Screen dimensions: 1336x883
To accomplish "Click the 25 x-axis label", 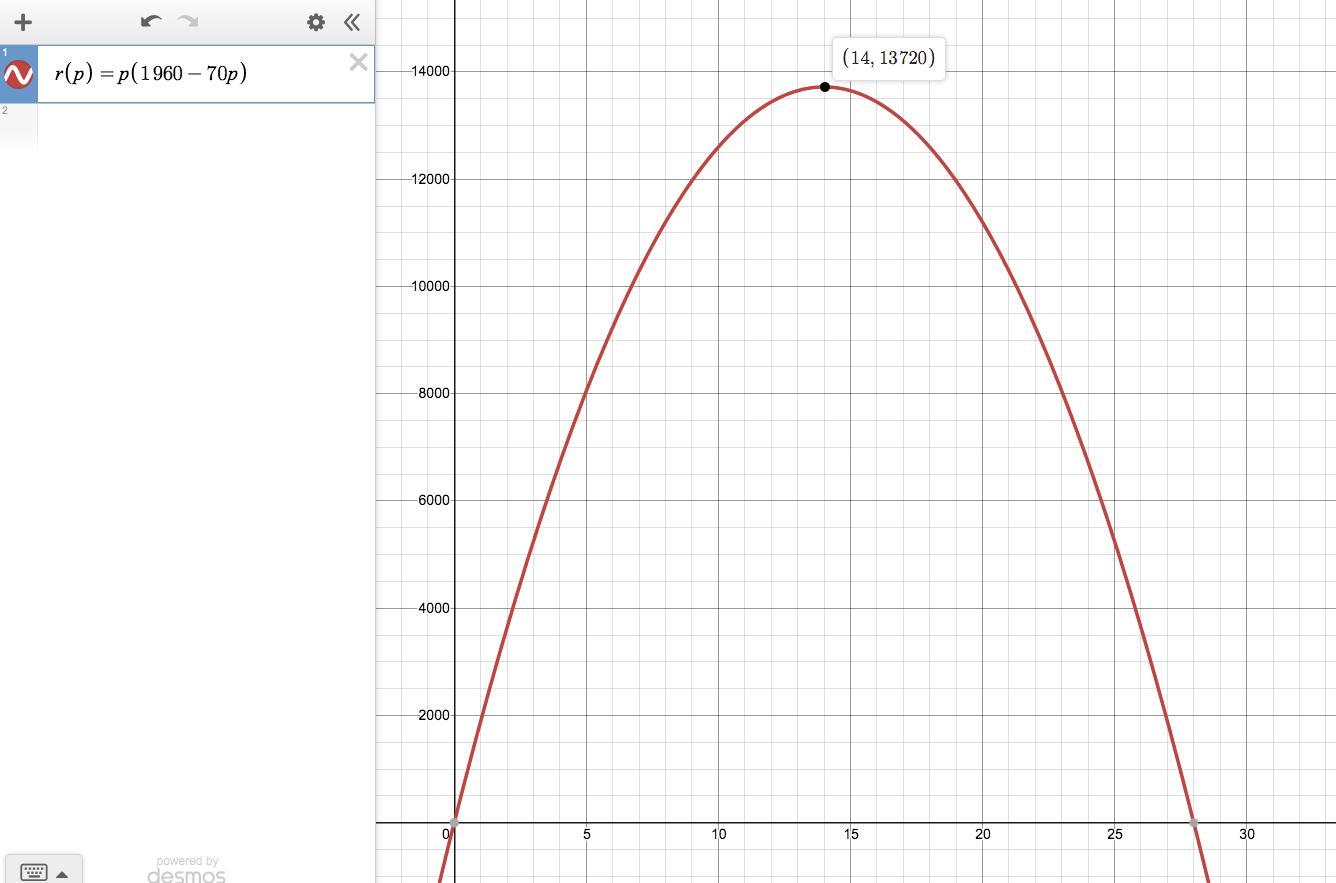I will click(1115, 834).
